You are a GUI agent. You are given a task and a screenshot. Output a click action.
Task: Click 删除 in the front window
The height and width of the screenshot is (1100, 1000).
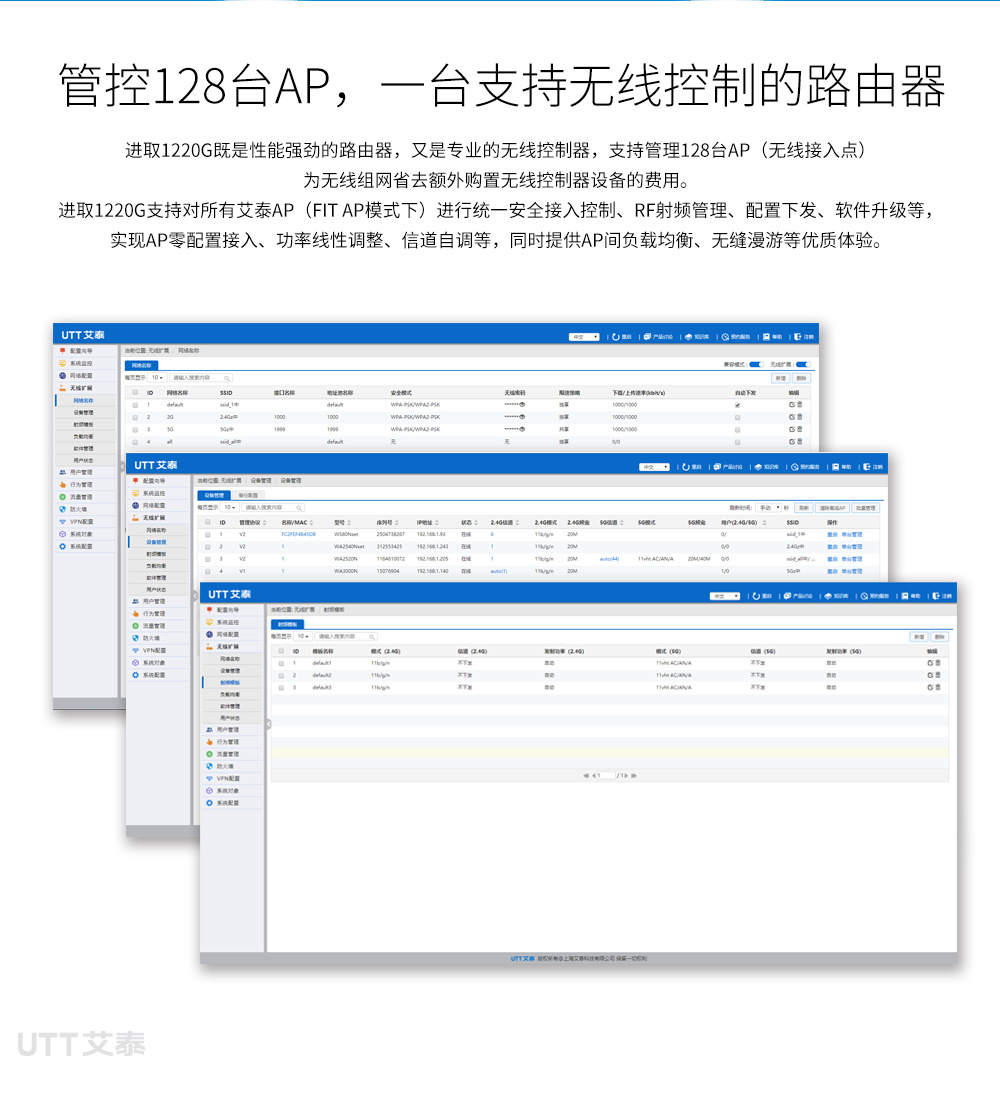[x=940, y=637]
